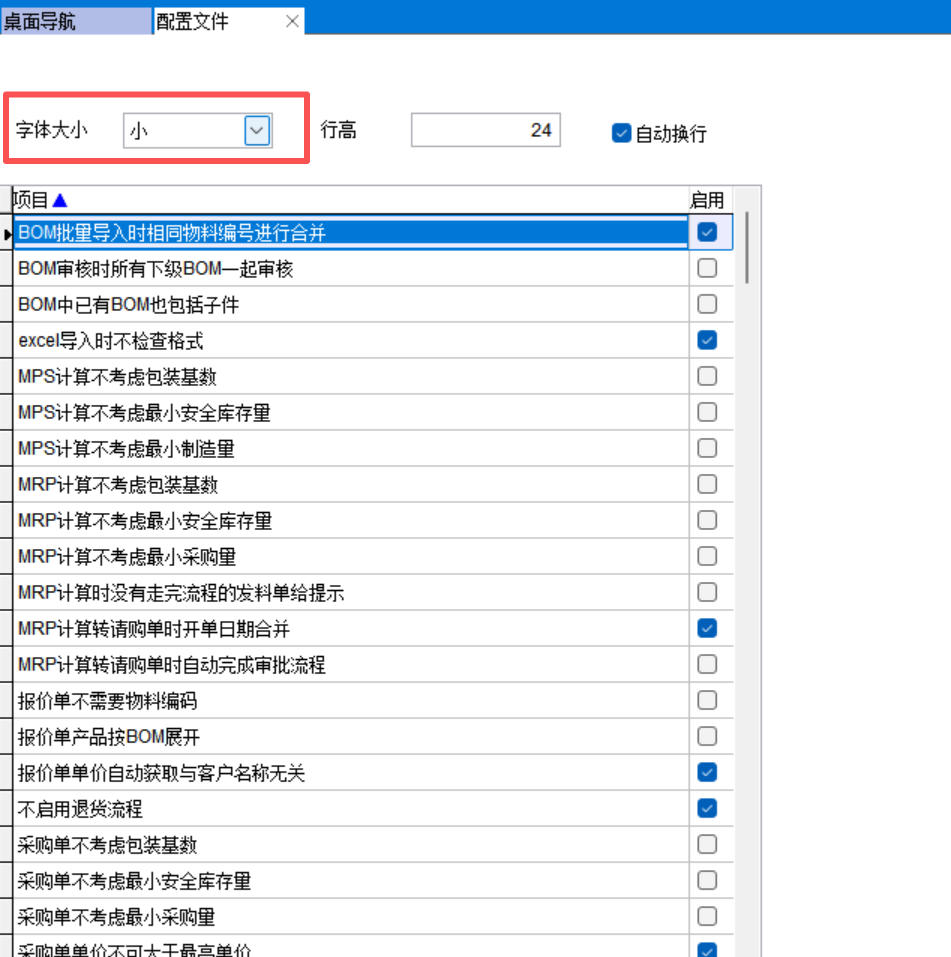Image resolution: width=951 pixels, height=957 pixels.
Task: Select the 报价单产品按BOM展开 row
Action: click(300, 737)
